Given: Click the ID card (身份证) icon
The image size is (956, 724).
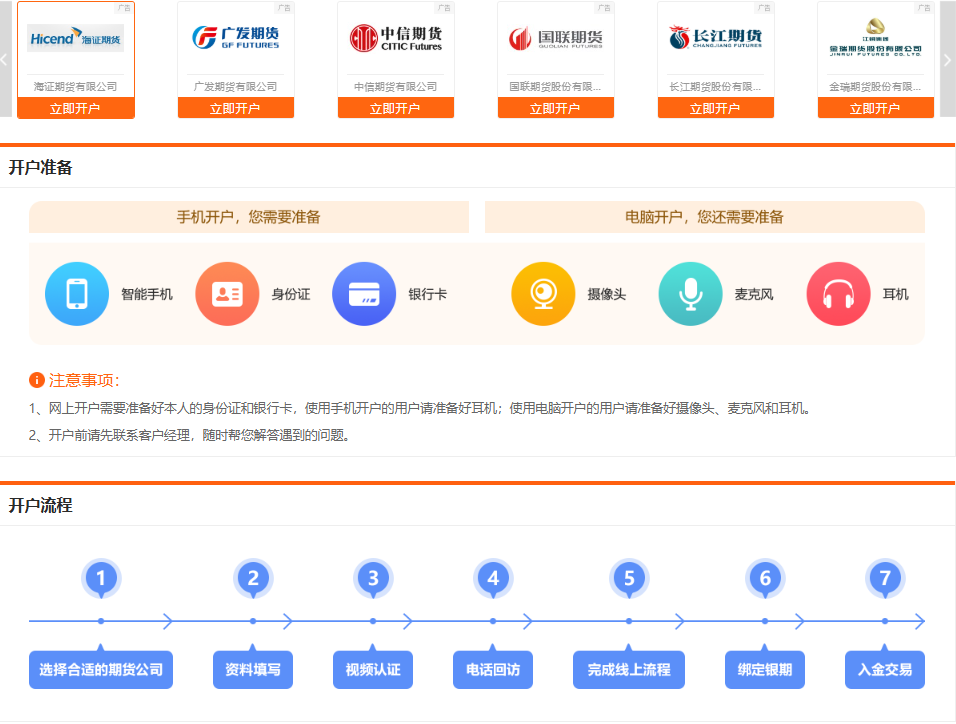Looking at the screenshot, I should click(227, 294).
